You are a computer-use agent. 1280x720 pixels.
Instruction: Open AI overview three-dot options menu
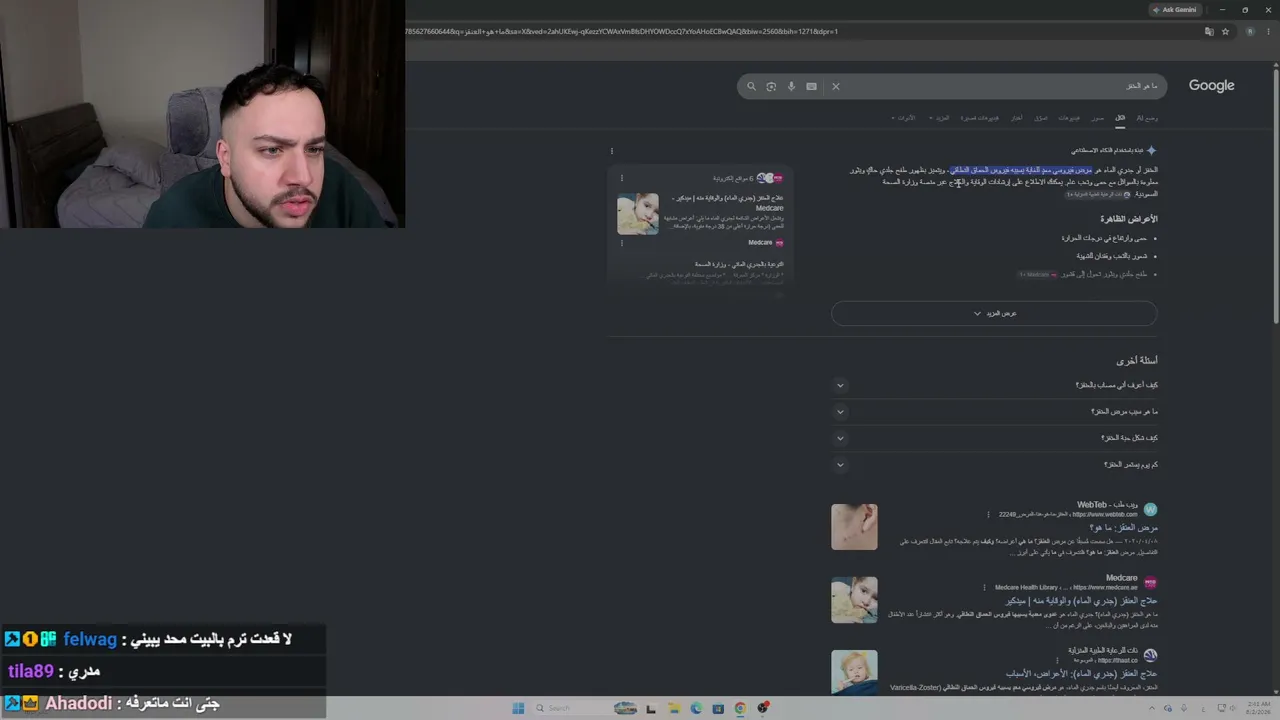click(x=612, y=151)
